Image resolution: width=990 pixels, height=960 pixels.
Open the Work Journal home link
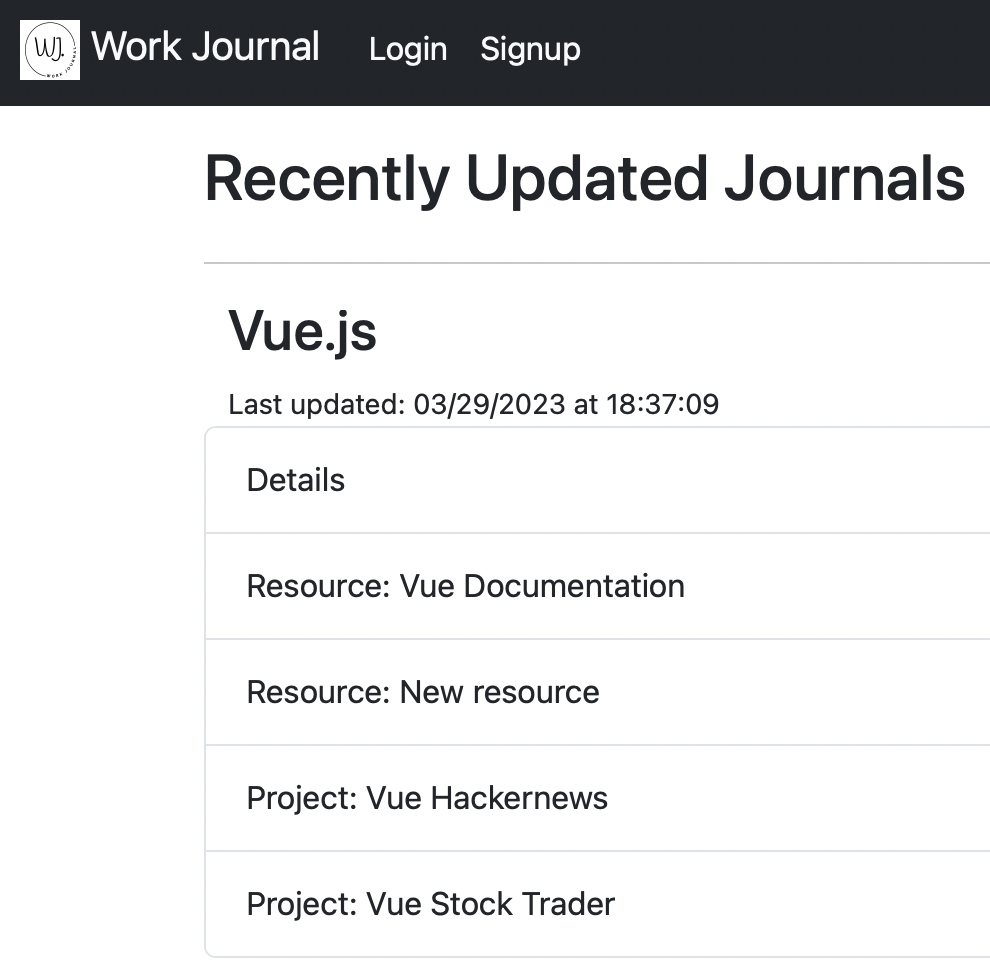click(205, 47)
